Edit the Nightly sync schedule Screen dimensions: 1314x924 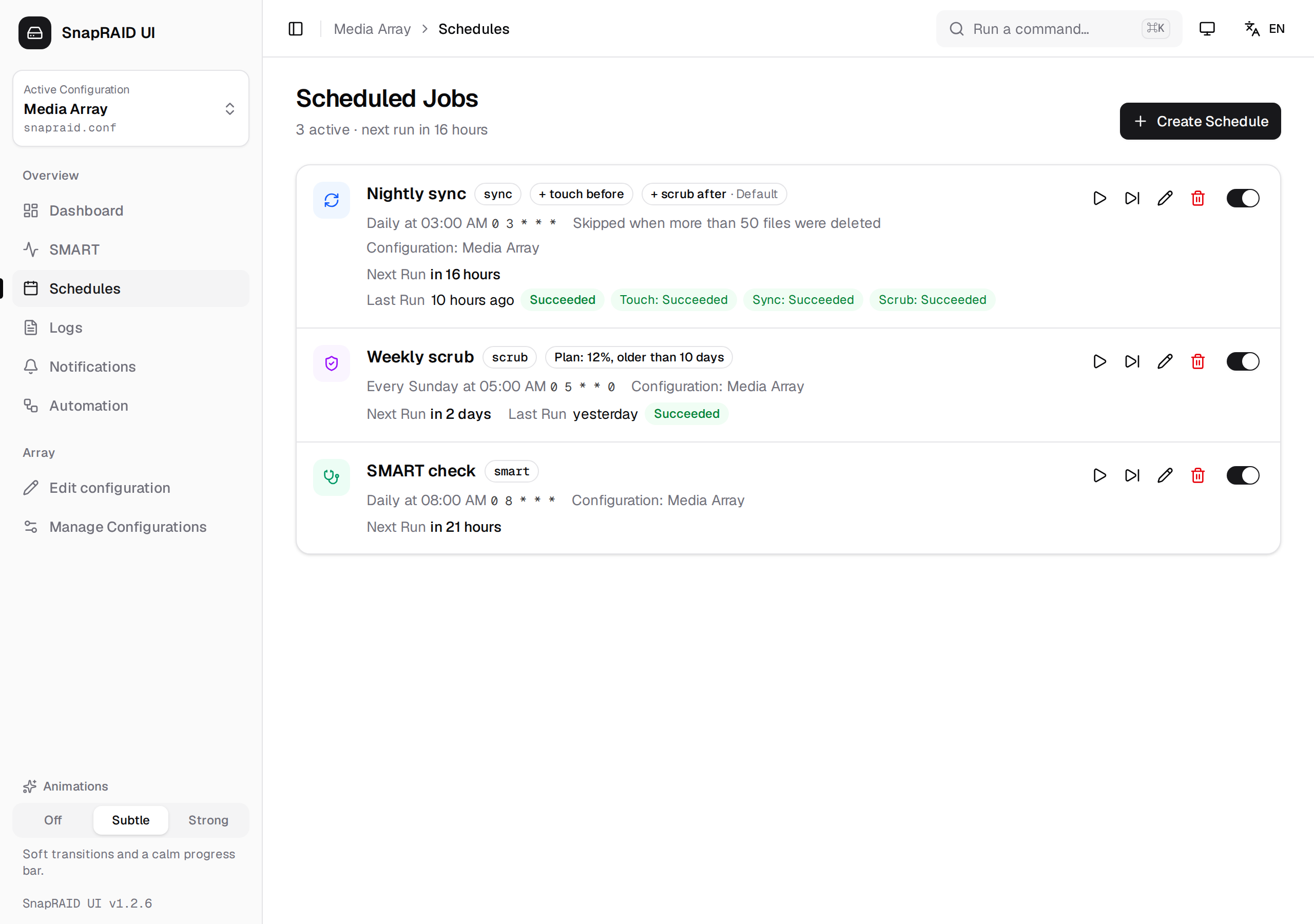[x=1165, y=198]
